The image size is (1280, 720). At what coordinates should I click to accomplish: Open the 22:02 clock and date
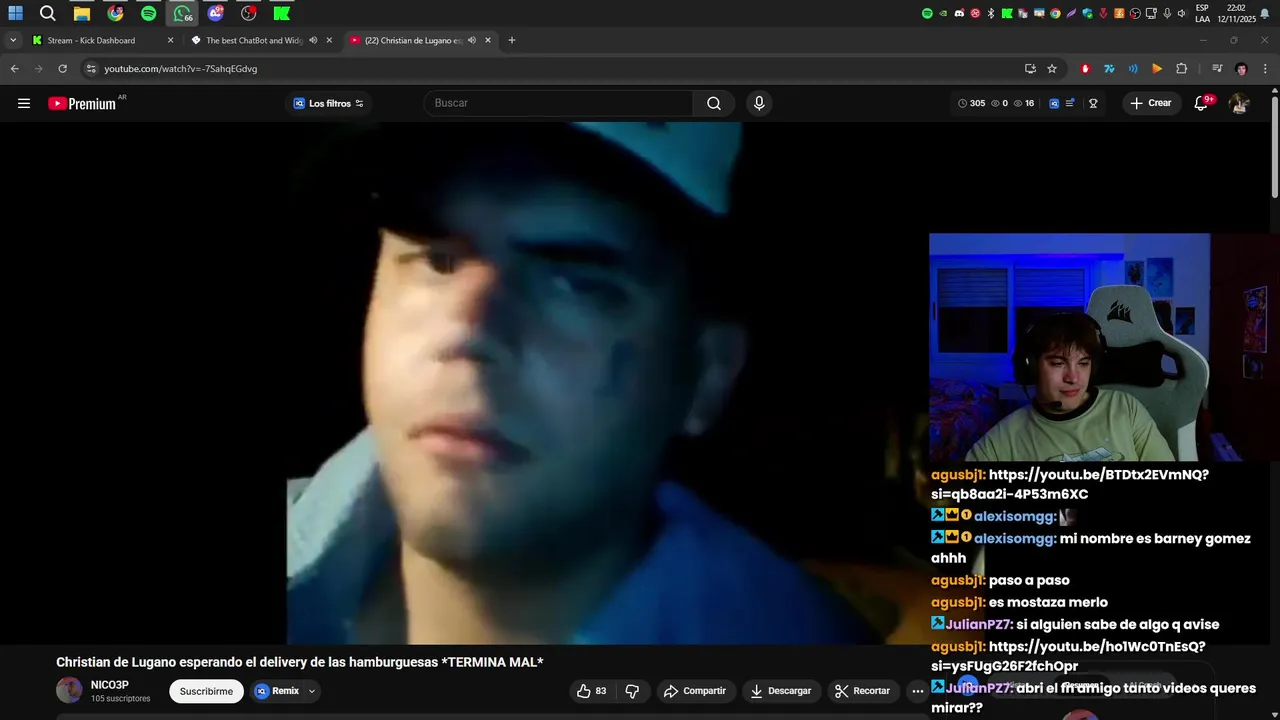(1236, 13)
